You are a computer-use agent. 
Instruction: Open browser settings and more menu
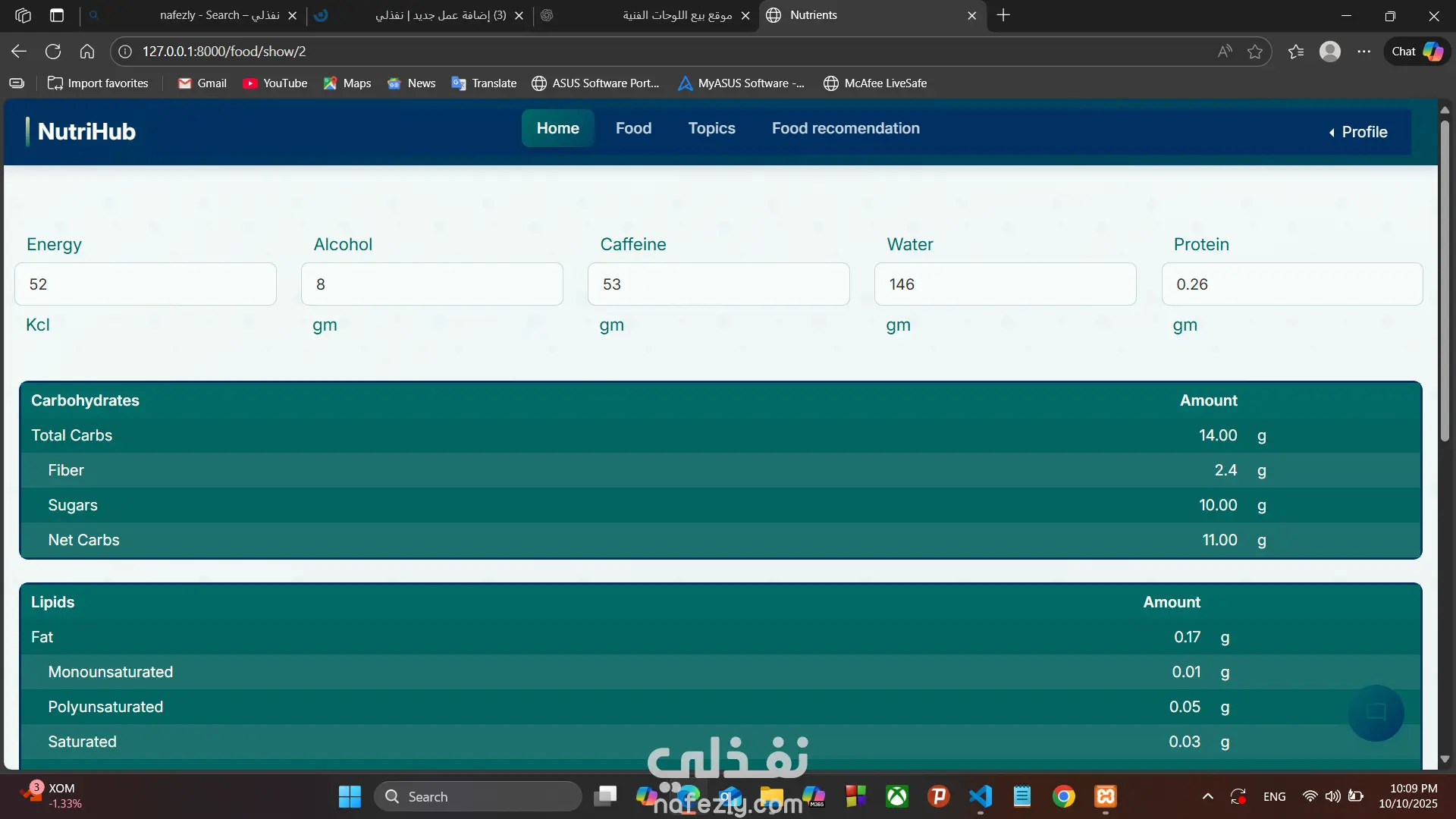(x=1364, y=52)
